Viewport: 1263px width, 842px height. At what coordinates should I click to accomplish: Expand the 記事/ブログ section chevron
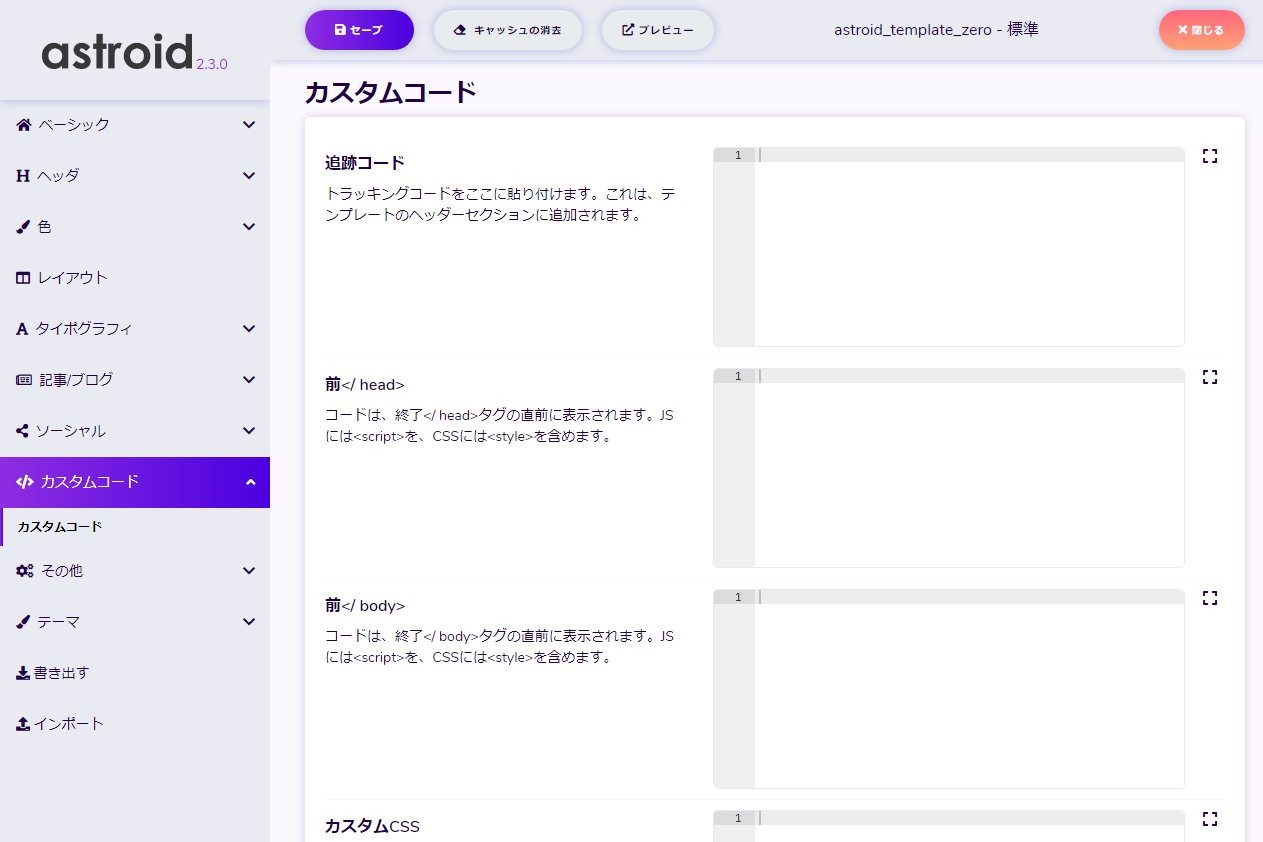coord(249,380)
